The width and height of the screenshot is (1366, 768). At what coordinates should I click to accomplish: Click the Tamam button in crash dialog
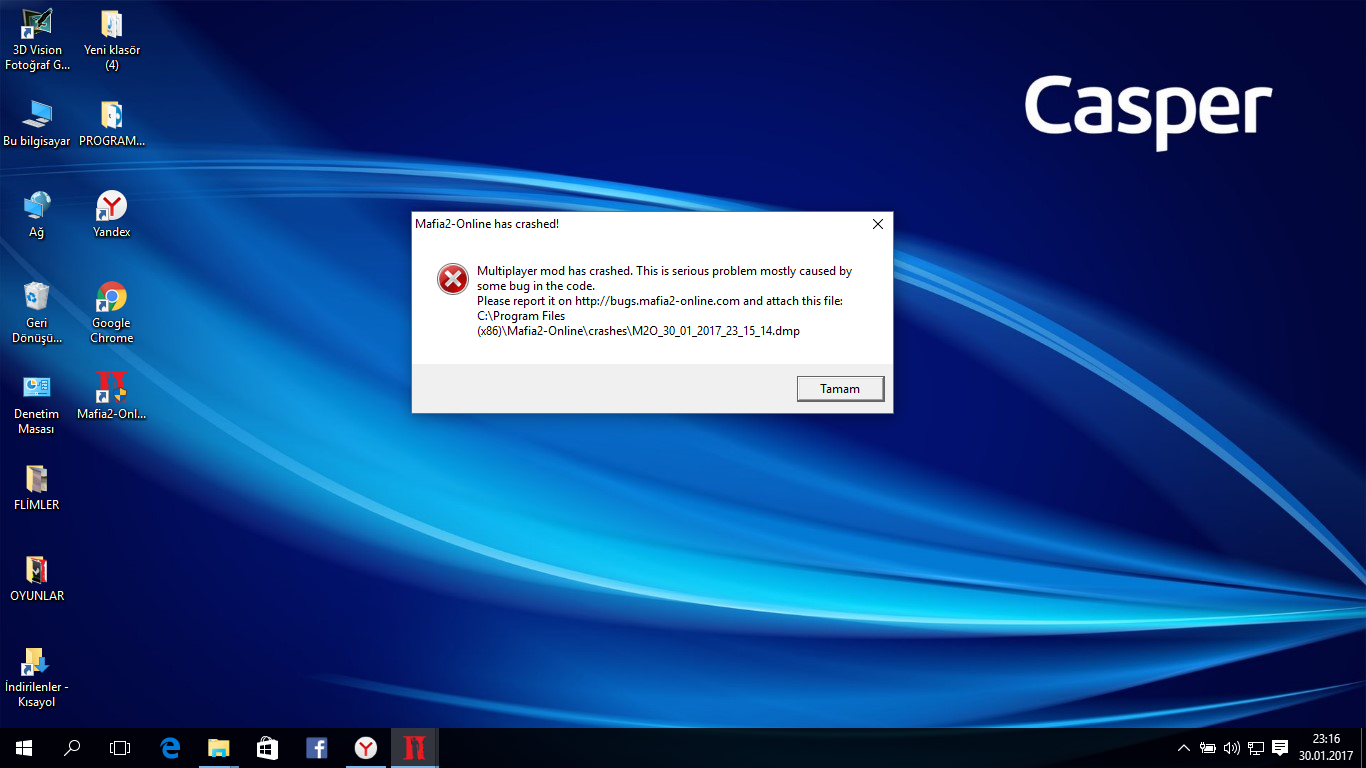click(840, 388)
